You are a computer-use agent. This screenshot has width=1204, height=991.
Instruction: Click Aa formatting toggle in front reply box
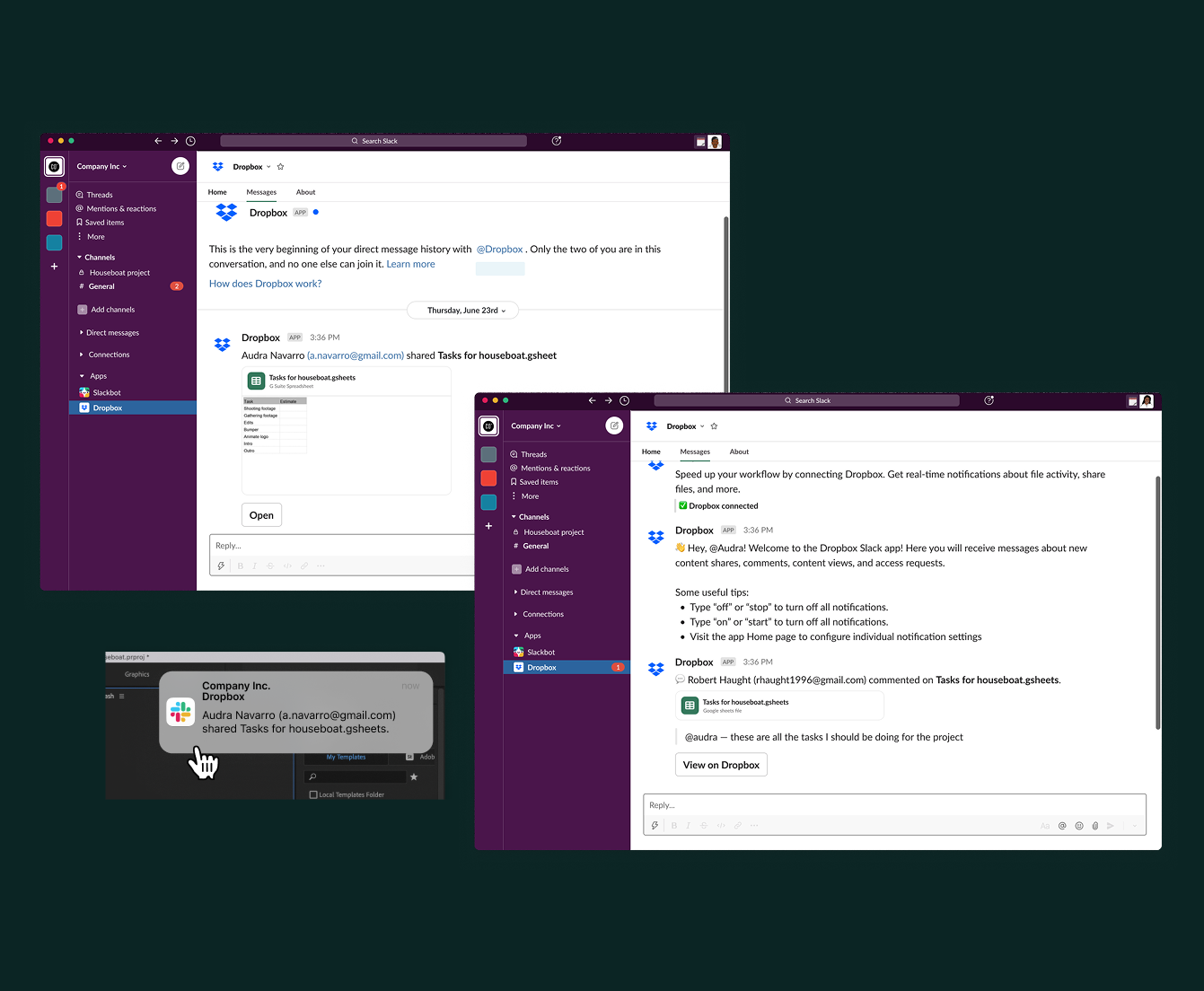click(1044, 826)
